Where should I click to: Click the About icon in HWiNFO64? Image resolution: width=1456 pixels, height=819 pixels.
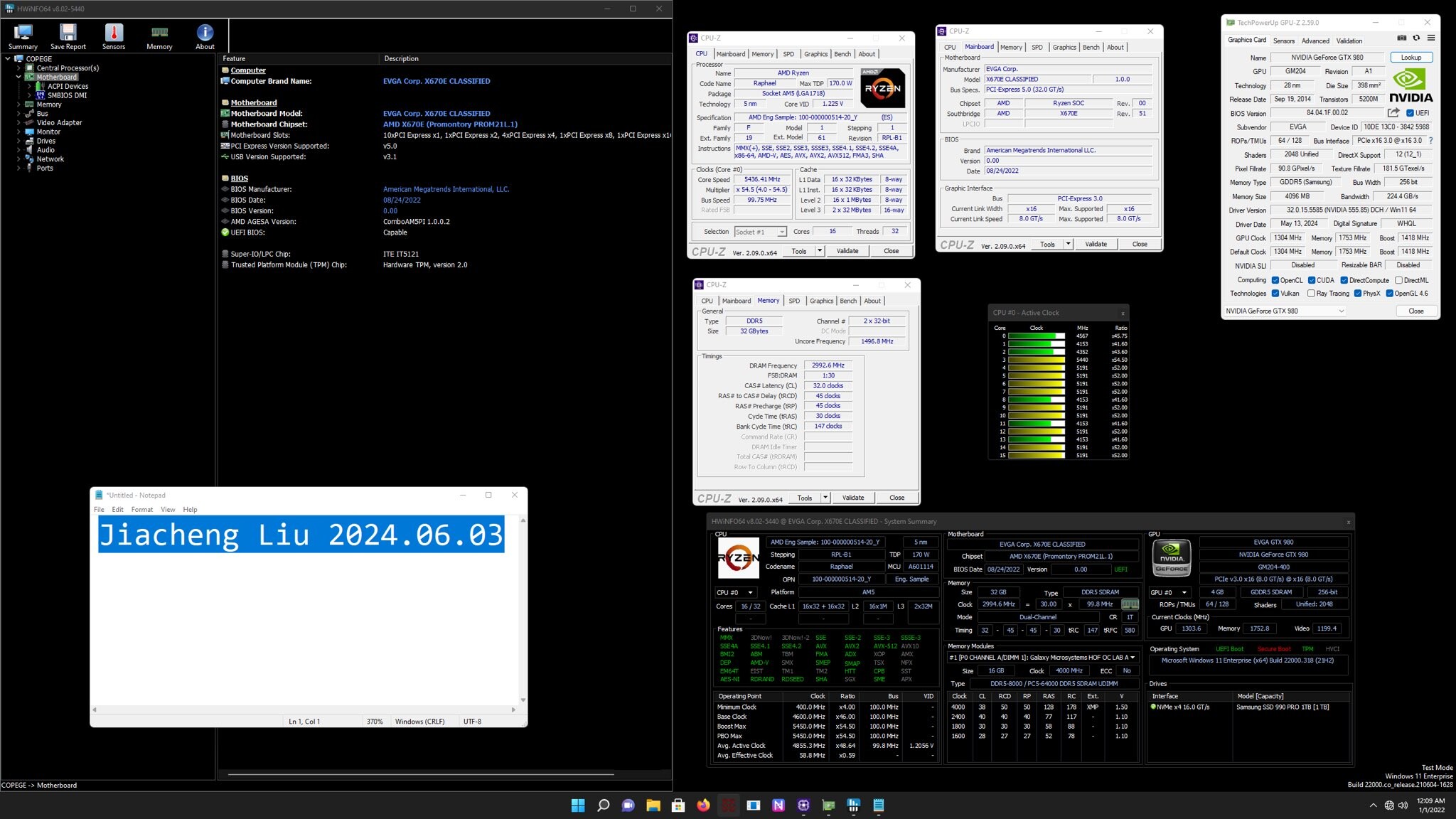205,32
